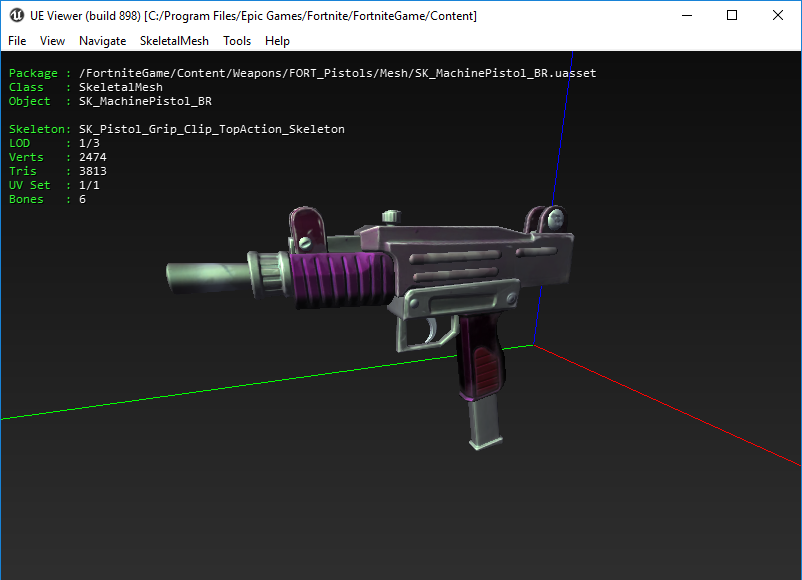Open the View menu
This screenshot has height=580, width=802.
click(52, 41)
